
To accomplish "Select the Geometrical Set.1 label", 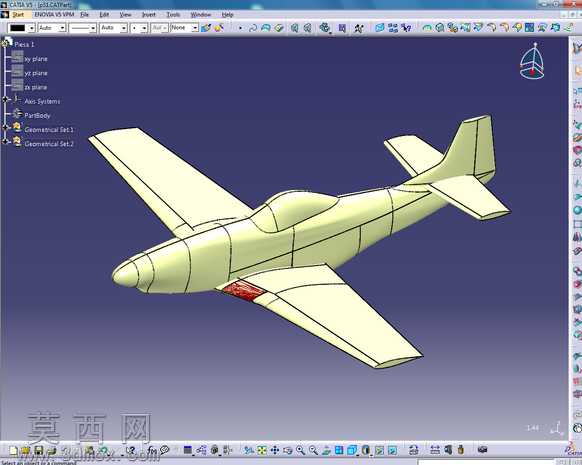I will [x=49, y=130].
